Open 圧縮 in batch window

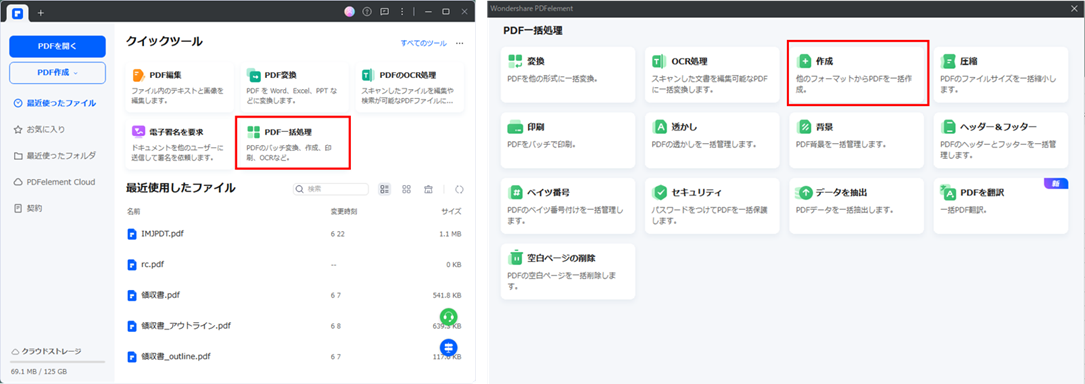coord(1001,75)
